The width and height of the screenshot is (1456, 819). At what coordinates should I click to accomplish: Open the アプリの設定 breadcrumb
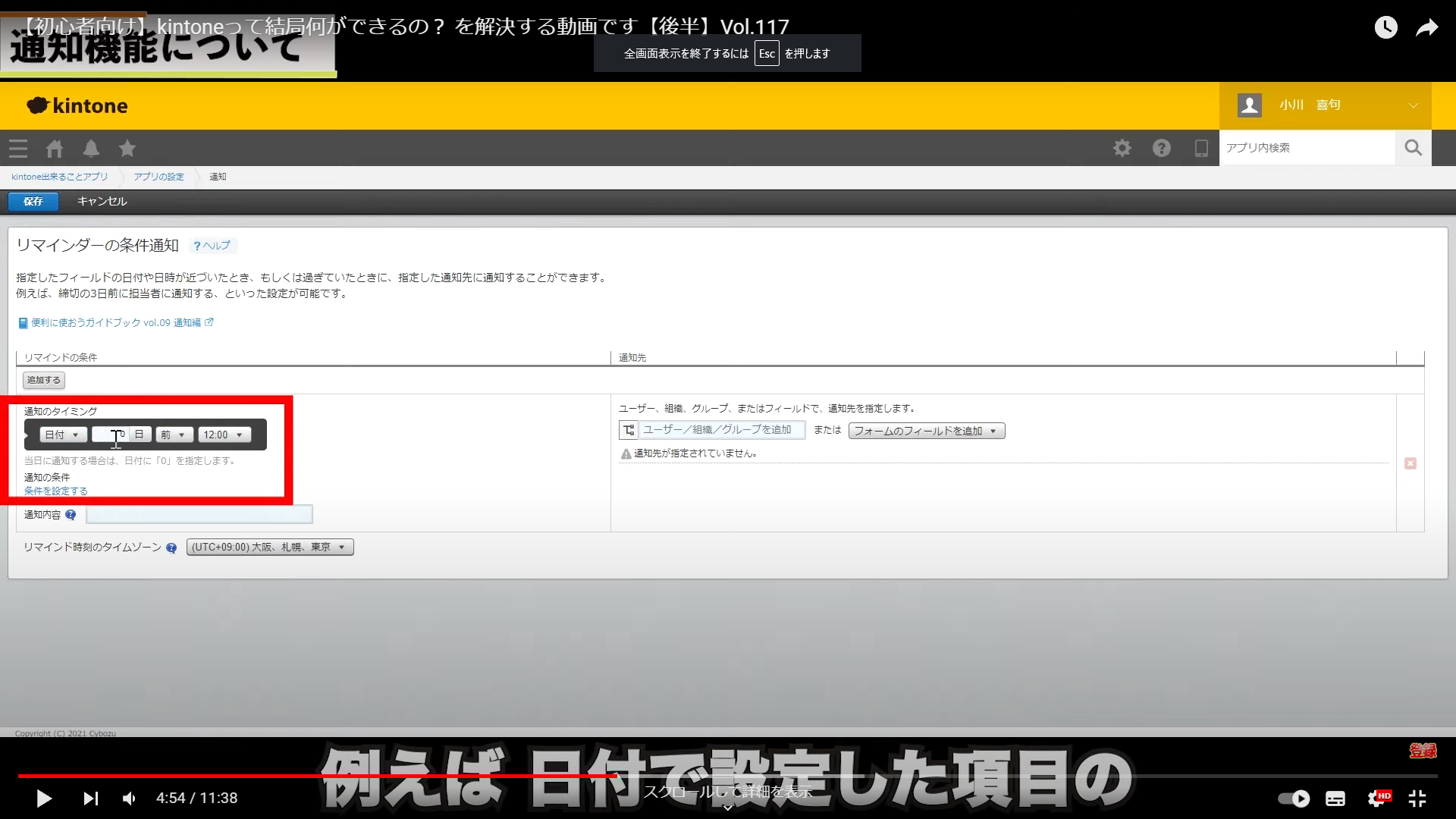(158, 177)
